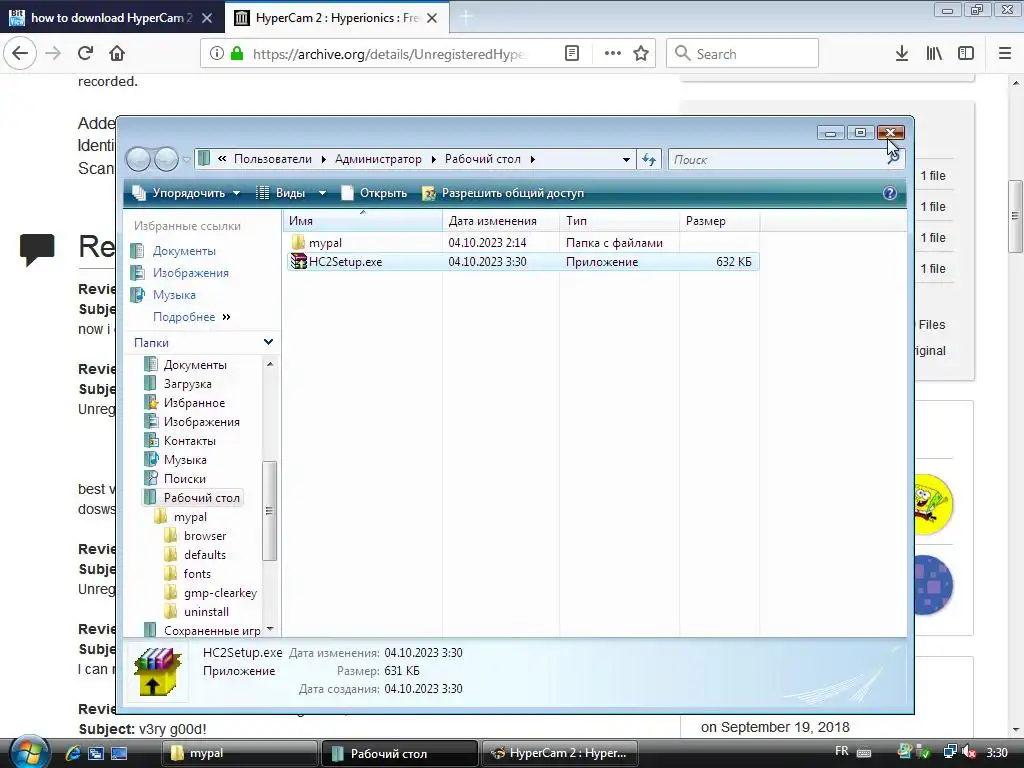Select Загрузка in the folder tree
The height and width of the screenshot is (768, 1024).
point(187,383)
